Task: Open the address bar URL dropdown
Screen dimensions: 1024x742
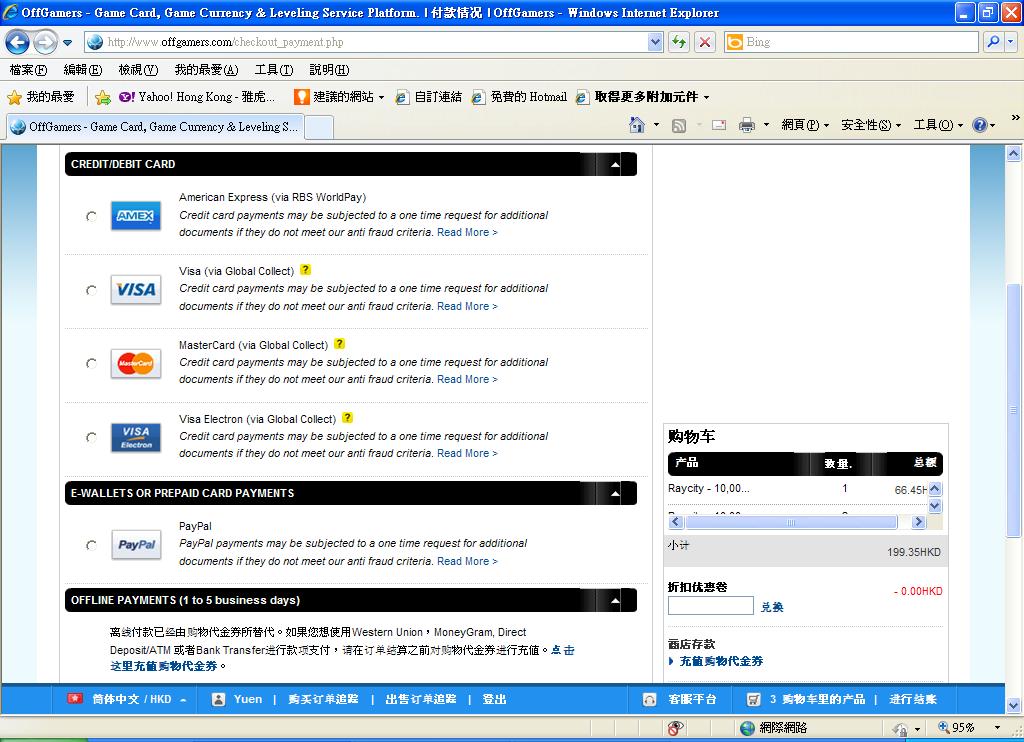Action: 655,42
